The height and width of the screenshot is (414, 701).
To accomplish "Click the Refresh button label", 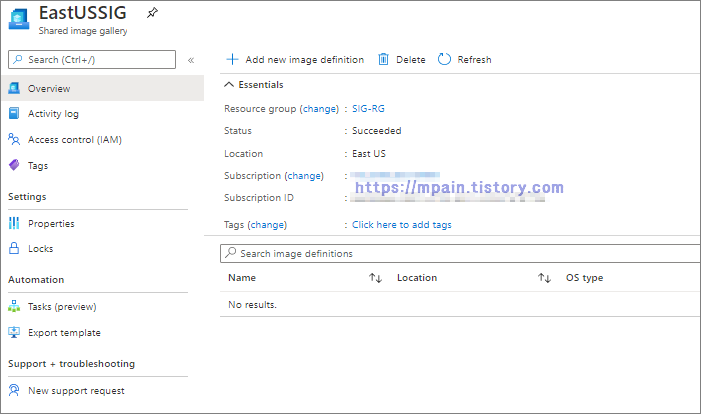I will pos(474,59).
